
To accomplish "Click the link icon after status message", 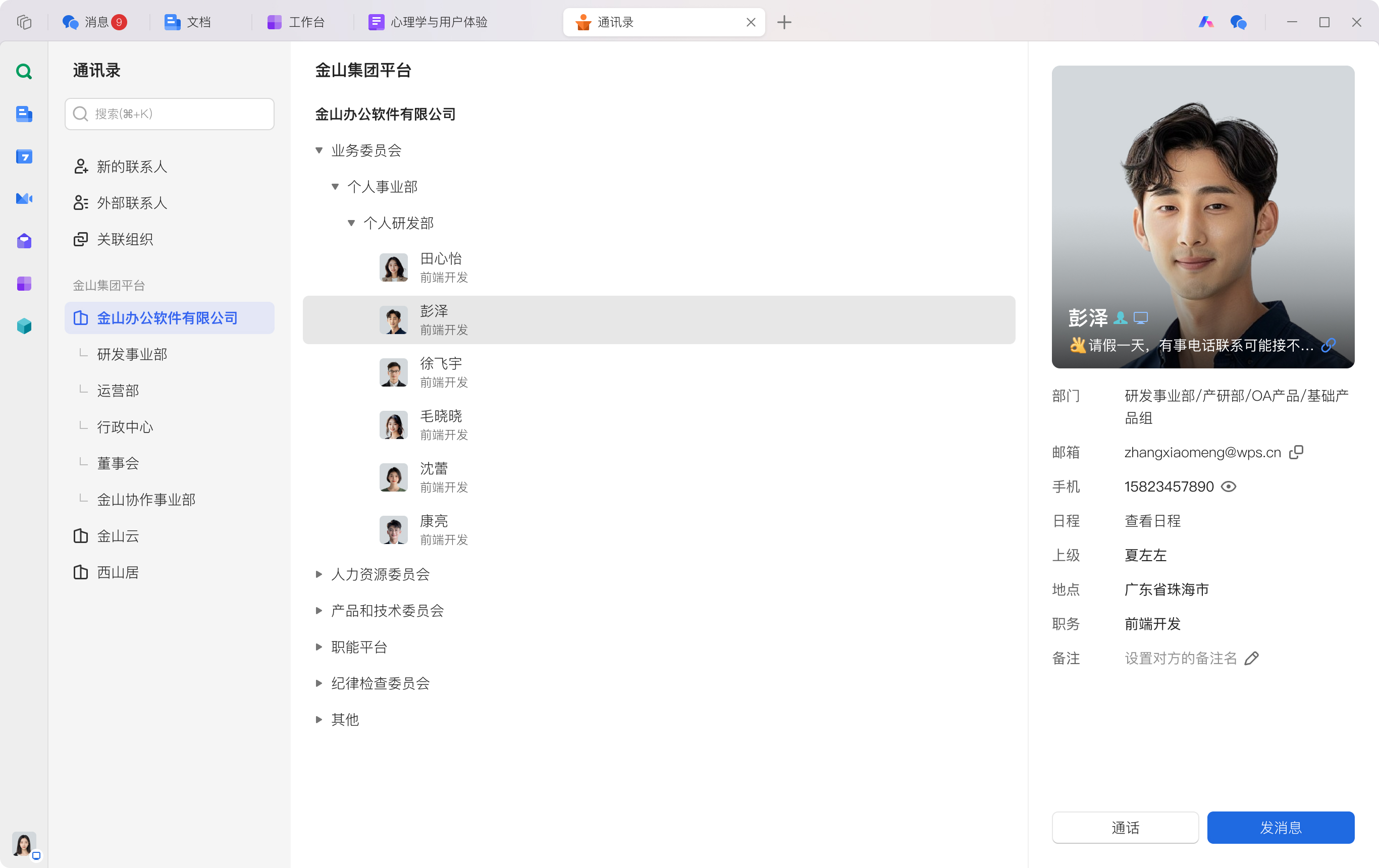I will (x=1329, y=345).
